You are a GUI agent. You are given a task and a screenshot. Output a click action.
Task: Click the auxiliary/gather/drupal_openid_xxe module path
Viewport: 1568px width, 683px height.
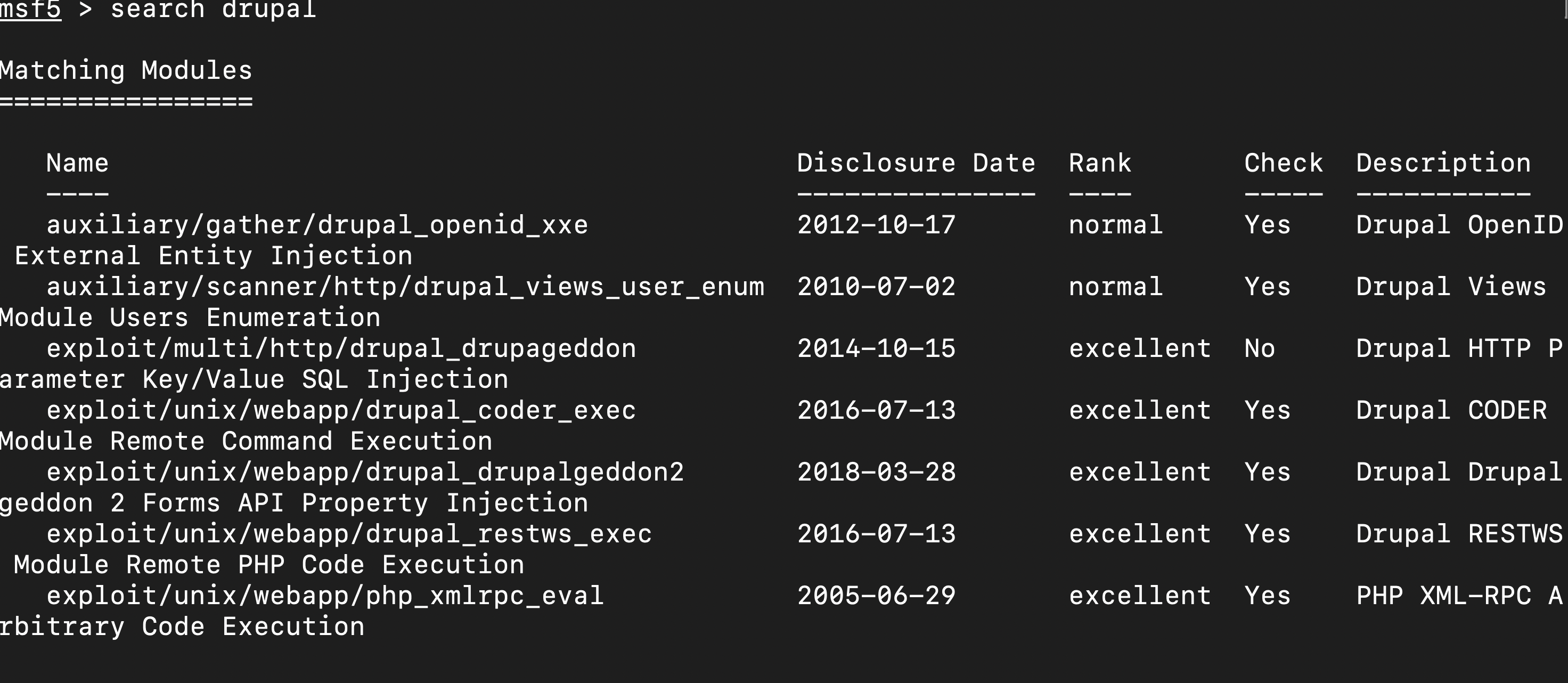[x=317, y=225]
